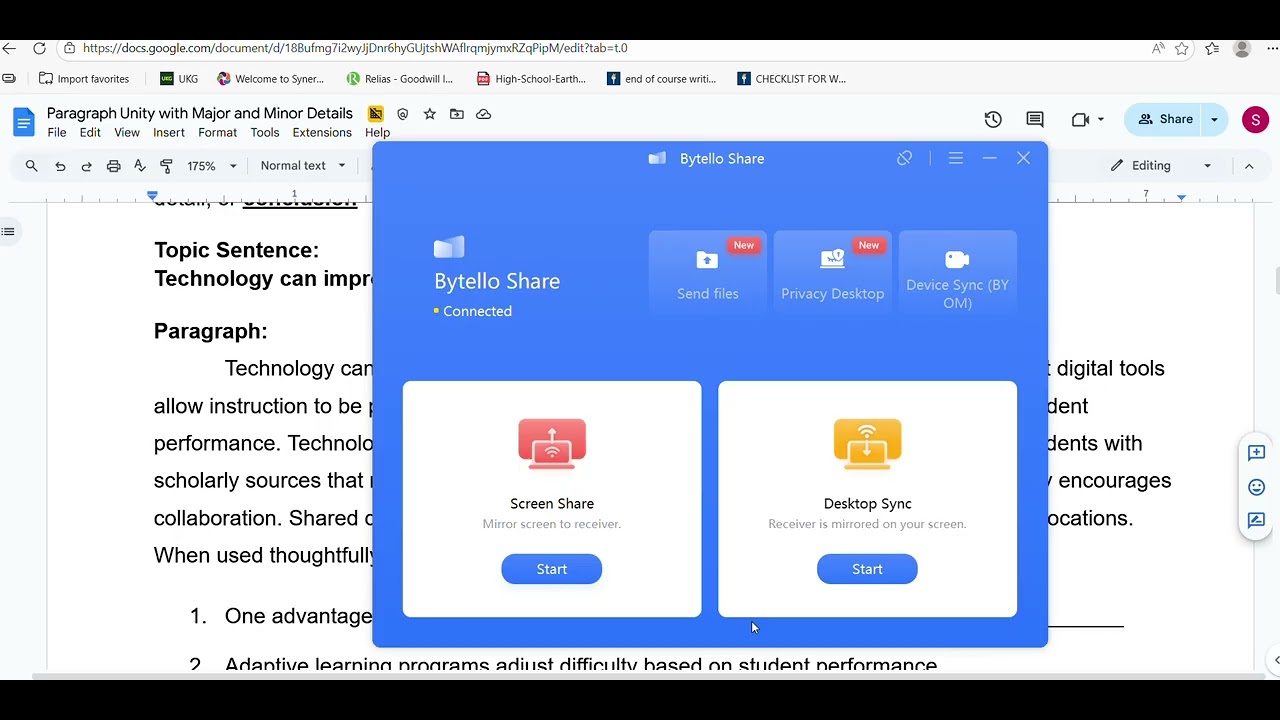Image resolution: width=1280 pixels, height=720 pixels.
Task: Open the browser favorites list
Action: tap(1212, 48)
